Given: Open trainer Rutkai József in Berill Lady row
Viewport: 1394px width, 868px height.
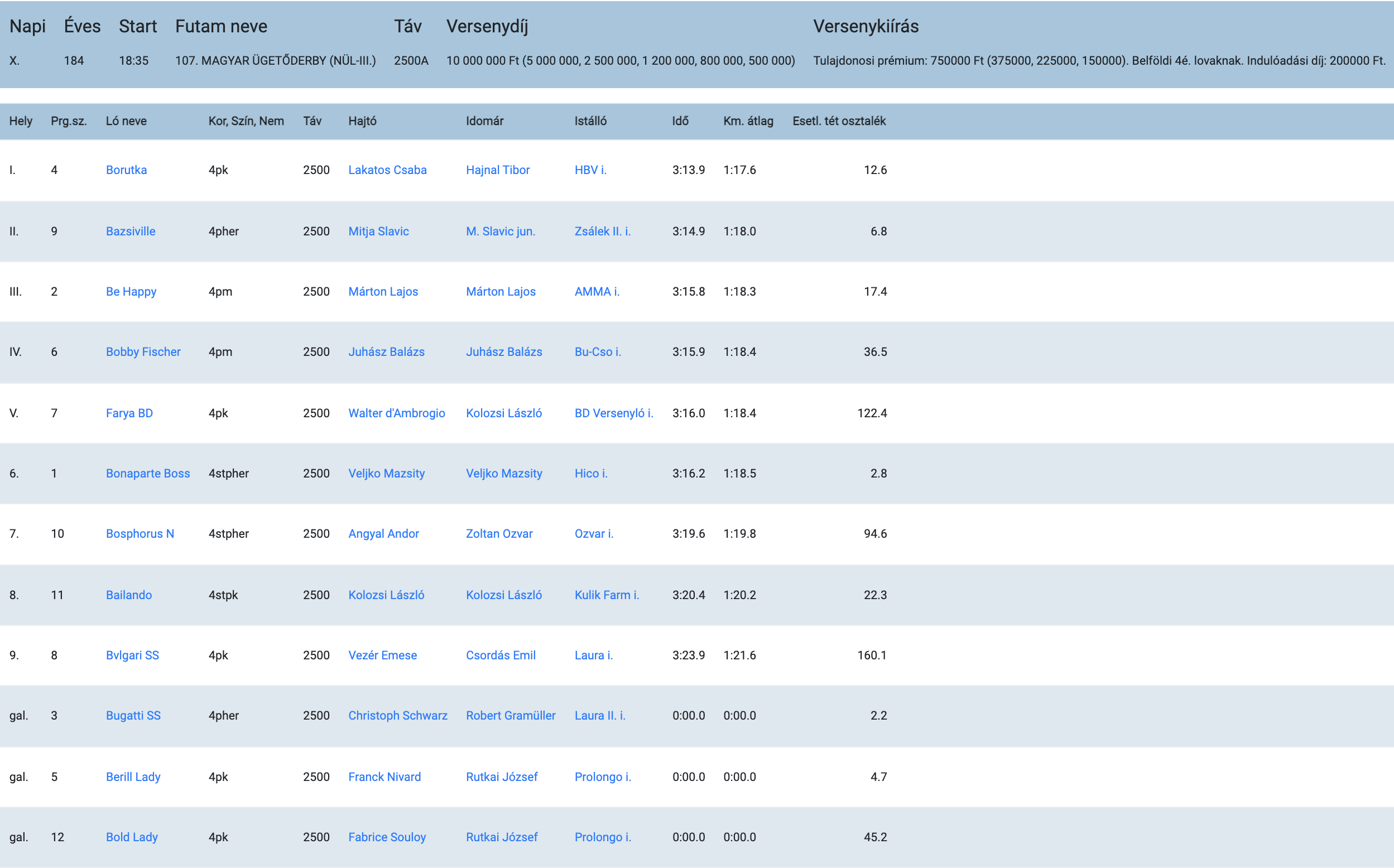Looking at the screenshot, I should [x=502, y=777].
